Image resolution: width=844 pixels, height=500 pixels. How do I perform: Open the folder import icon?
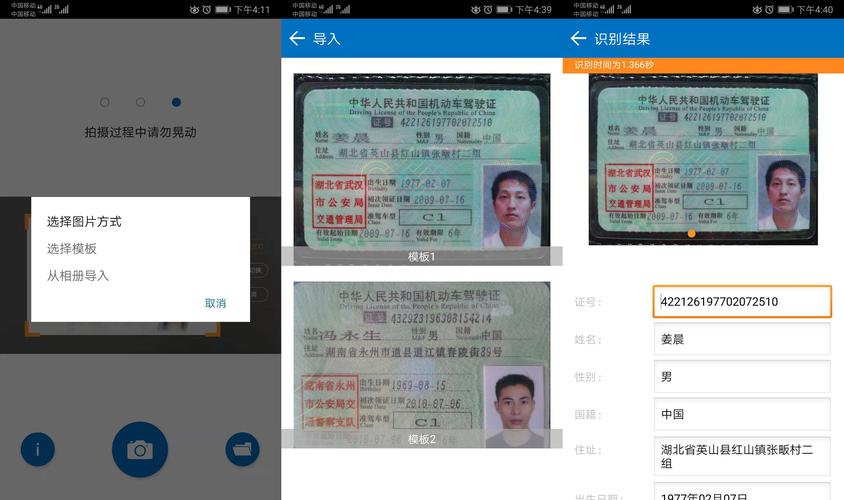point(242,450)
